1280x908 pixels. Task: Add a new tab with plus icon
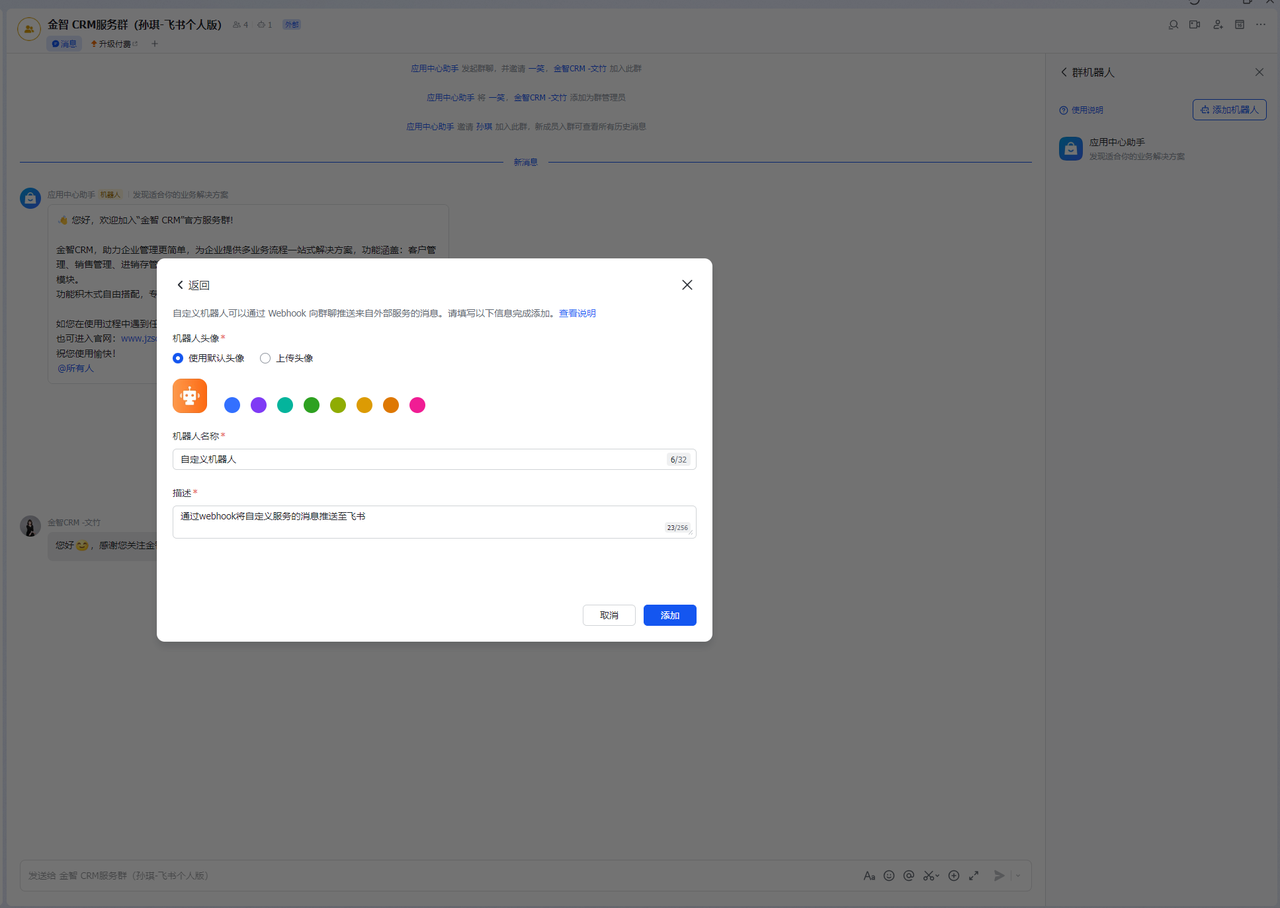click(x=155, y=44)
